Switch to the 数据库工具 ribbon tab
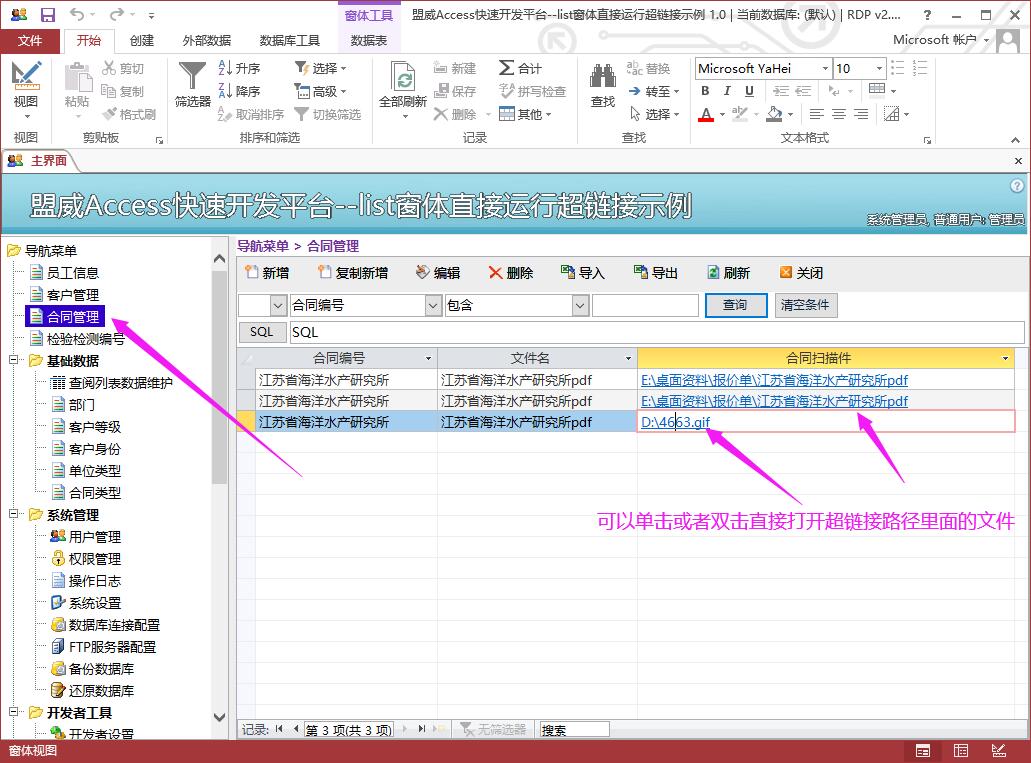Image resolution: width=1031 pixels, height=763 pixels. [x=289, y=41]
